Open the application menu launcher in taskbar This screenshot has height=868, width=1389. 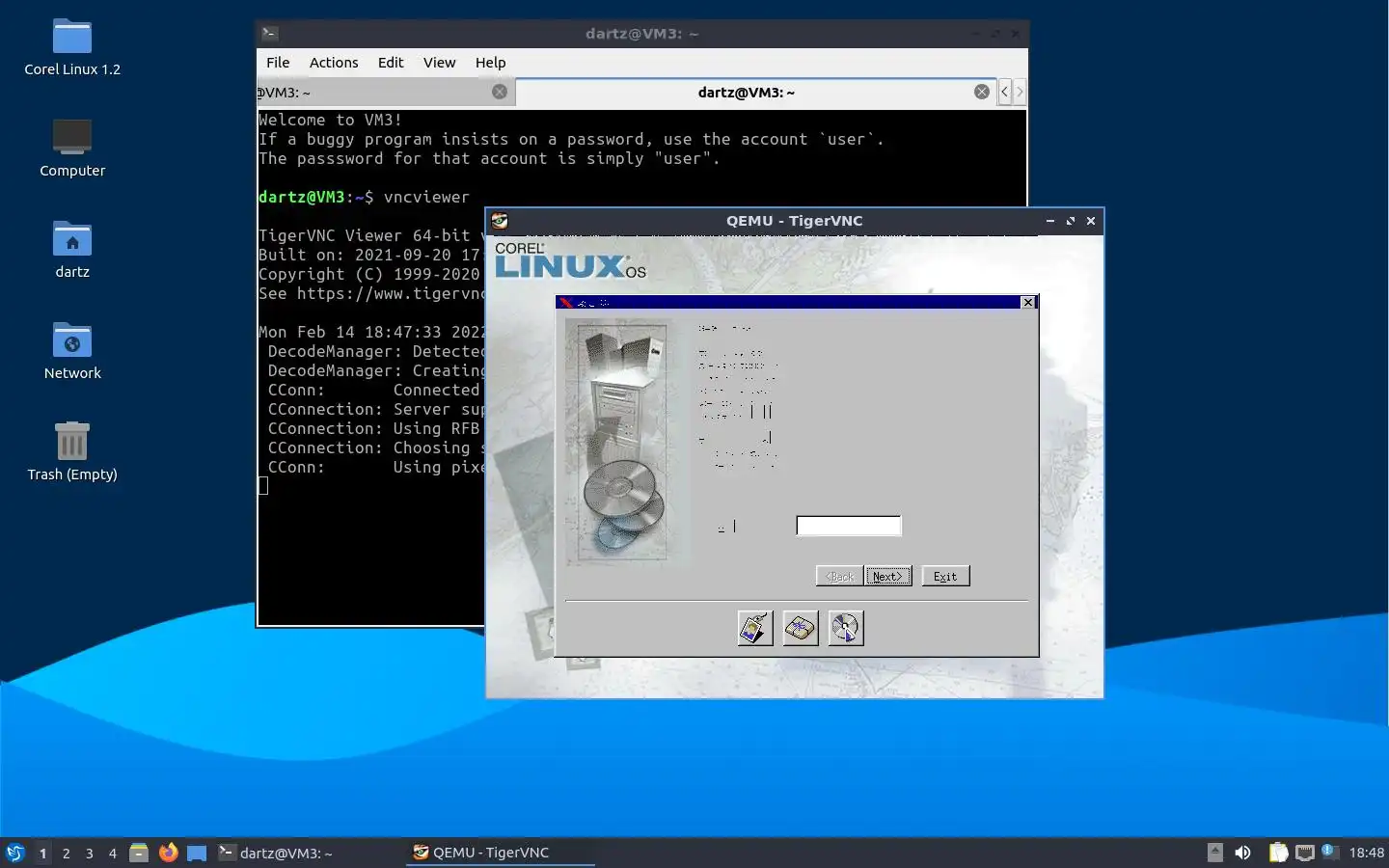click(14, 853)
